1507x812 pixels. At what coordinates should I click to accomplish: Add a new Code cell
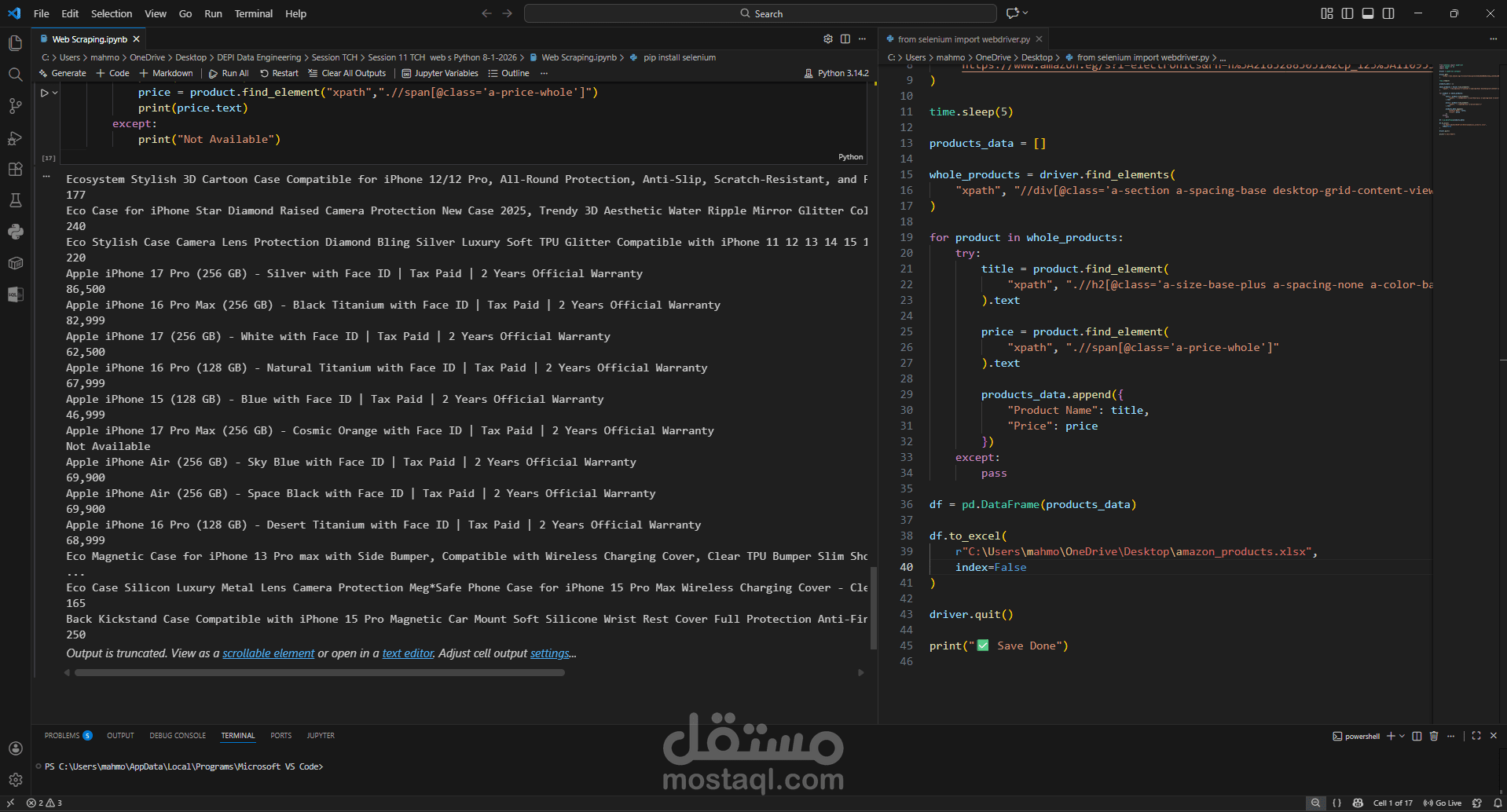tap(113, 73)
